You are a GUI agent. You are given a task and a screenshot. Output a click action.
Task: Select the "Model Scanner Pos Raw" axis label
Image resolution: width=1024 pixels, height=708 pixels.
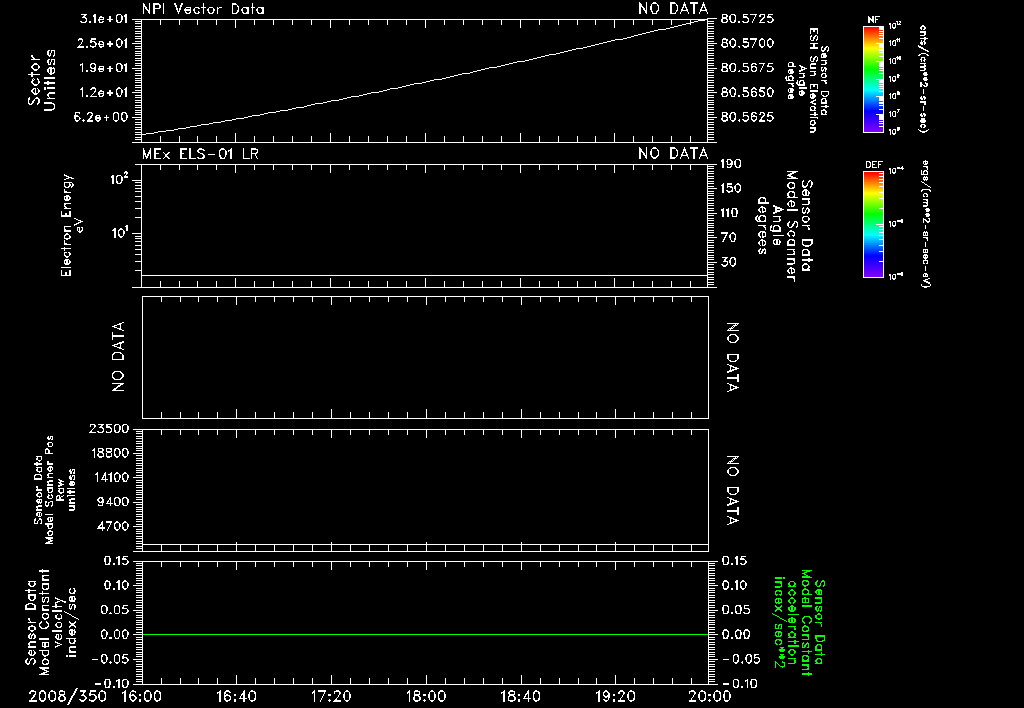click(x=55, y=490)
